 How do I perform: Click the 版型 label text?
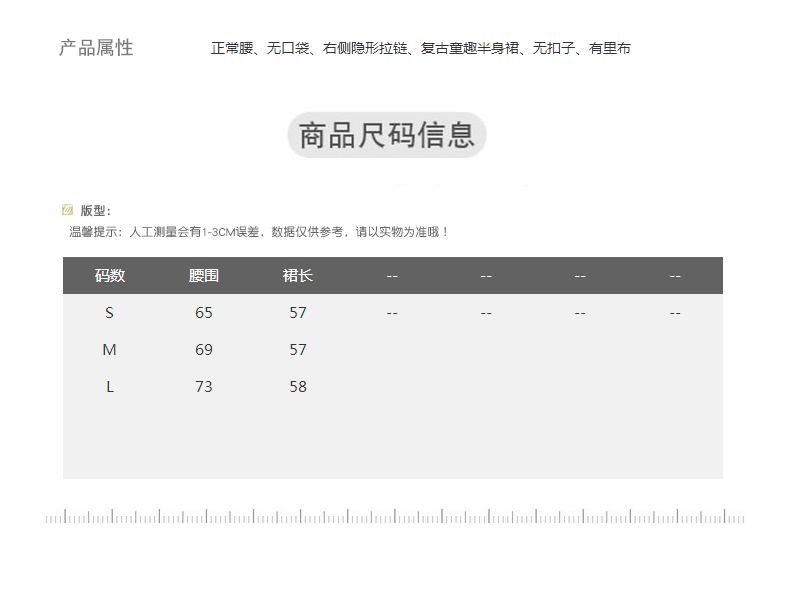[95, 210]
